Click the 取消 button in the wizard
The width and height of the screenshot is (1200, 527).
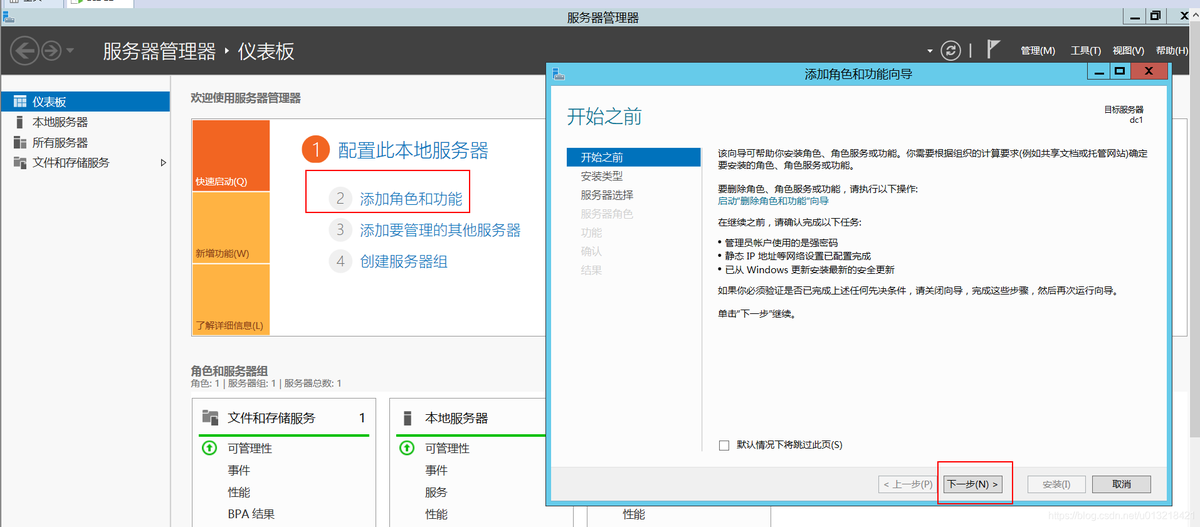[1121, 484]
